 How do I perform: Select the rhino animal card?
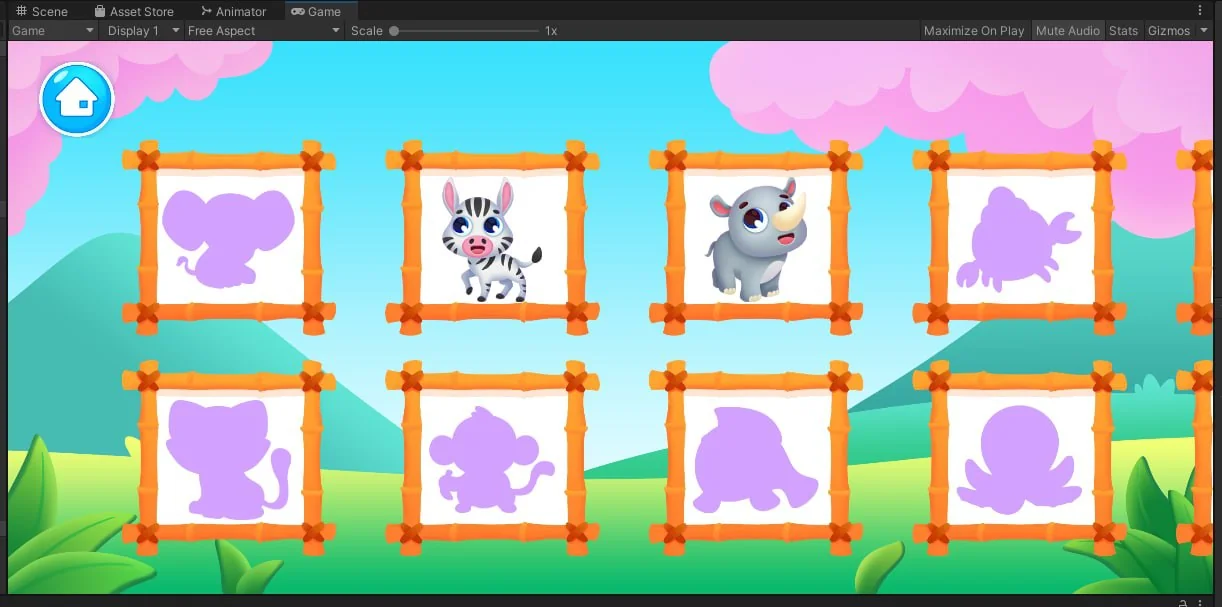coord(756,237)
